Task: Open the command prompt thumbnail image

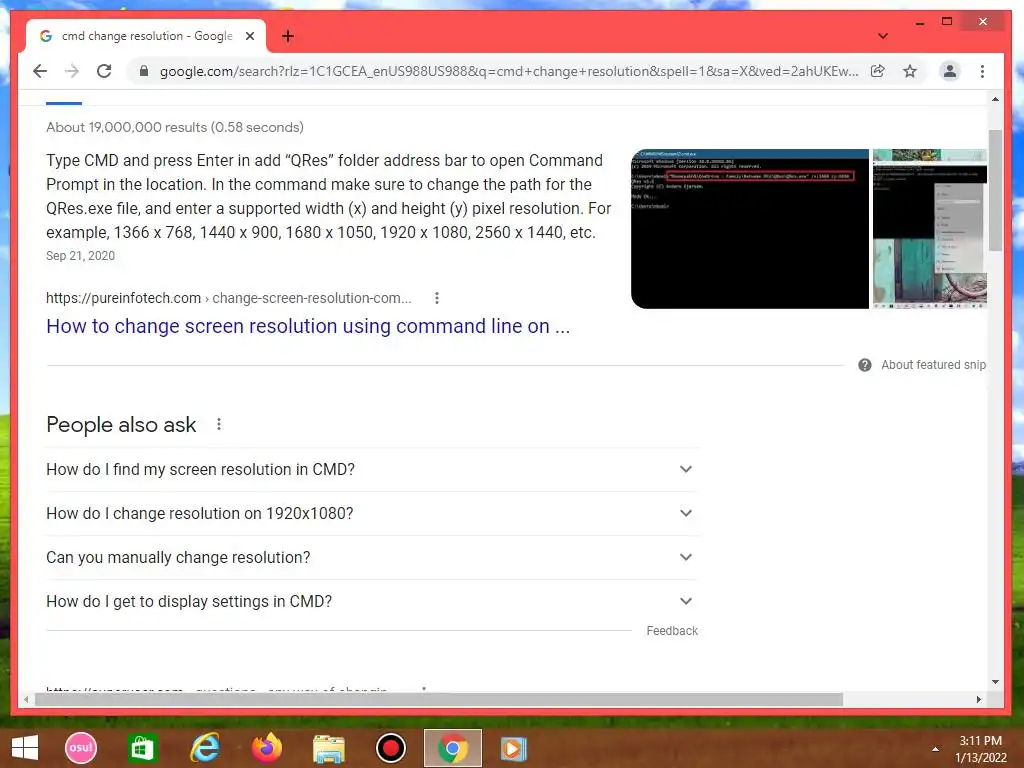Action: pyautogui.click(x=750, y=229)
